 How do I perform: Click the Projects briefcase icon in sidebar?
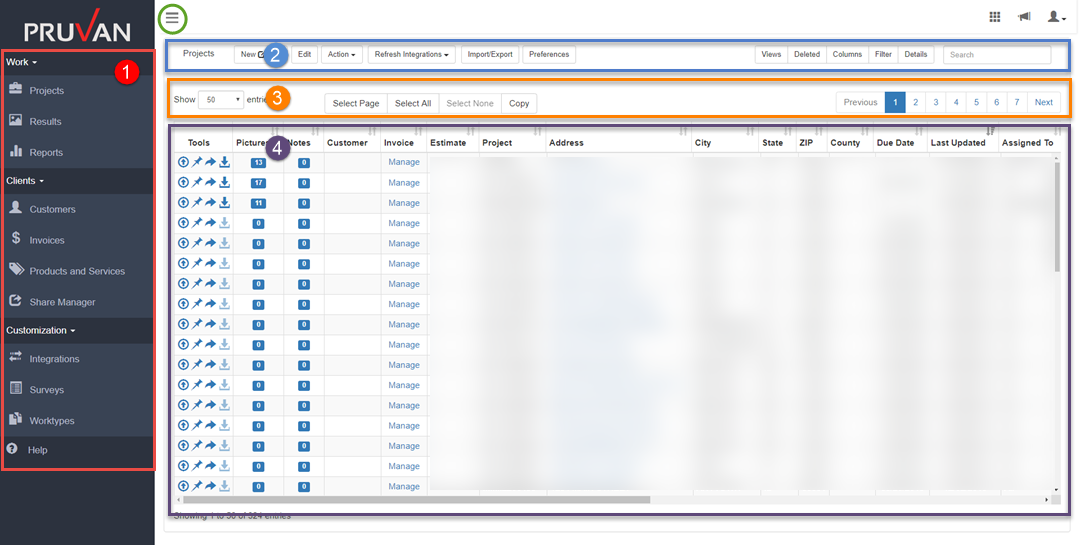(x=16, y=90)
